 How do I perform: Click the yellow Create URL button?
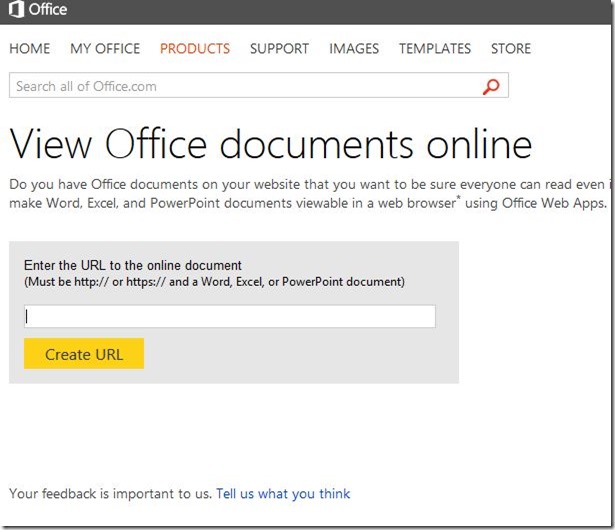(84, 353)
